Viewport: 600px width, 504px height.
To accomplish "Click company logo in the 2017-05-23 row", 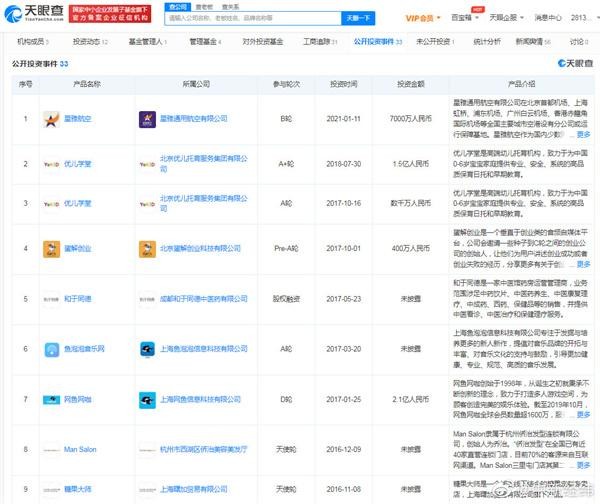I will tap(147, 299).
